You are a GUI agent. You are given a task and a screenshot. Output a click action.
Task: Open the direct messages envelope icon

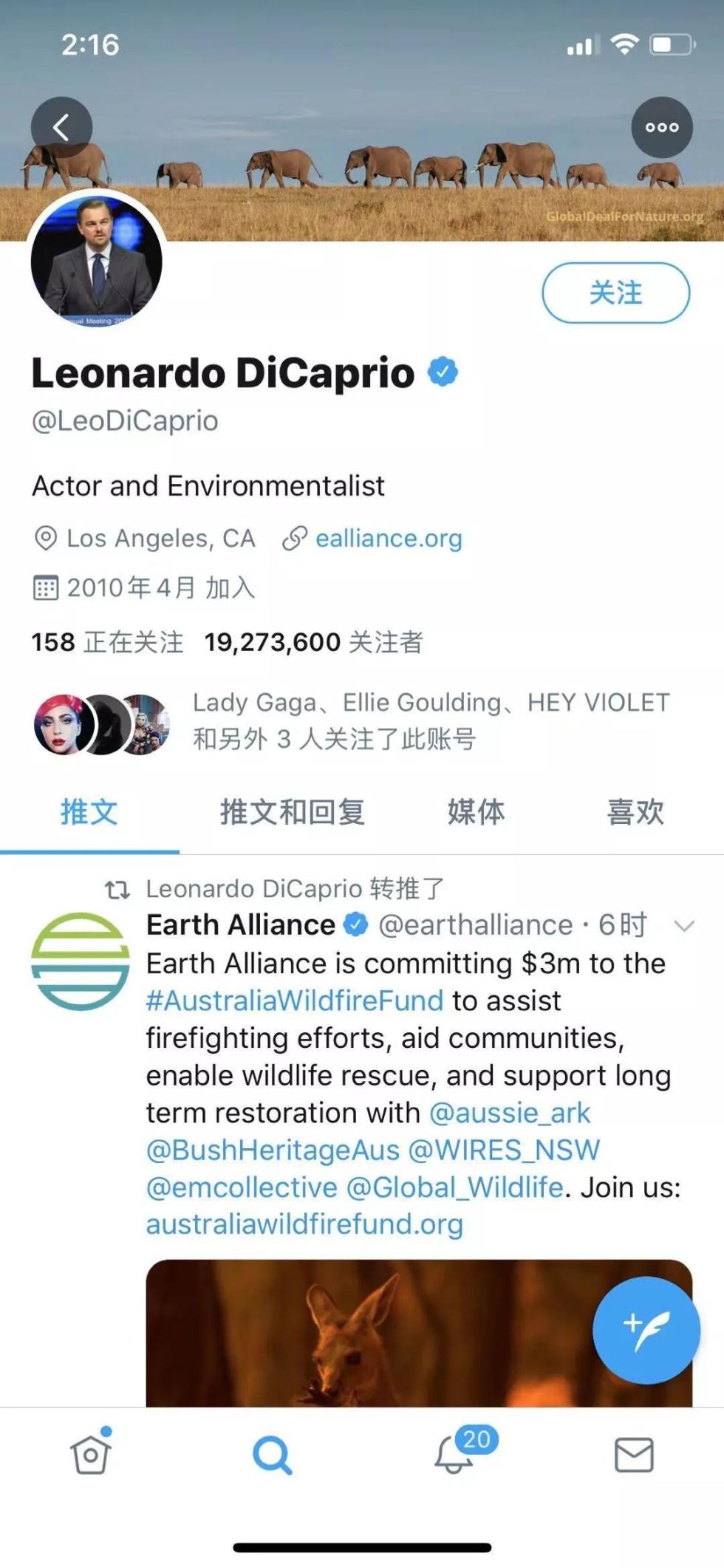pos(634,1454)
